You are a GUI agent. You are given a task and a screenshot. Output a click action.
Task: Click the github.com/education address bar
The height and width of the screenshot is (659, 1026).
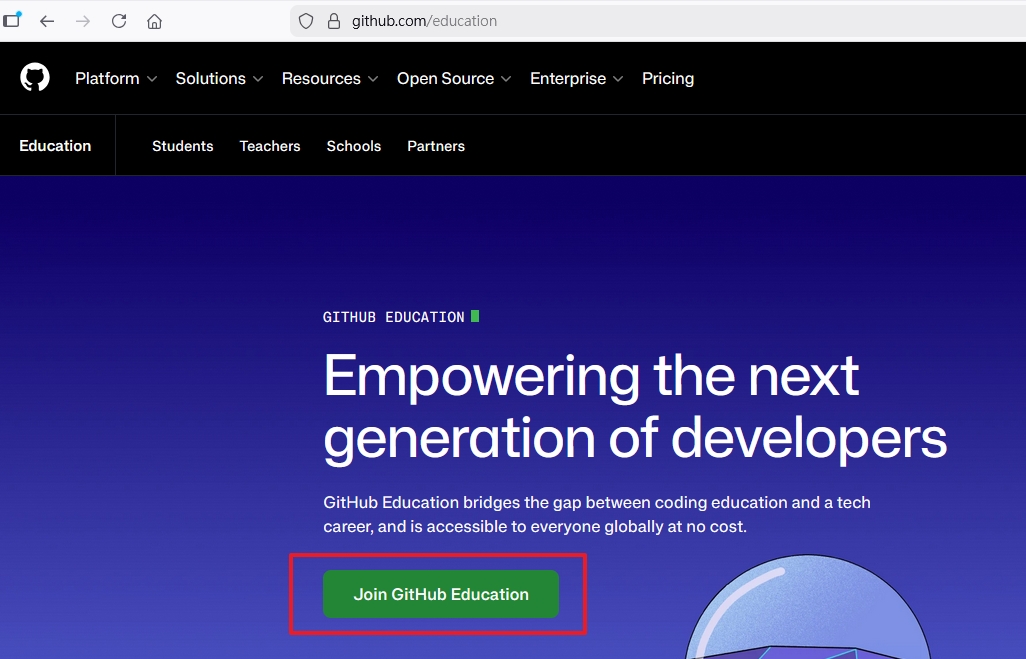point(658,21)
